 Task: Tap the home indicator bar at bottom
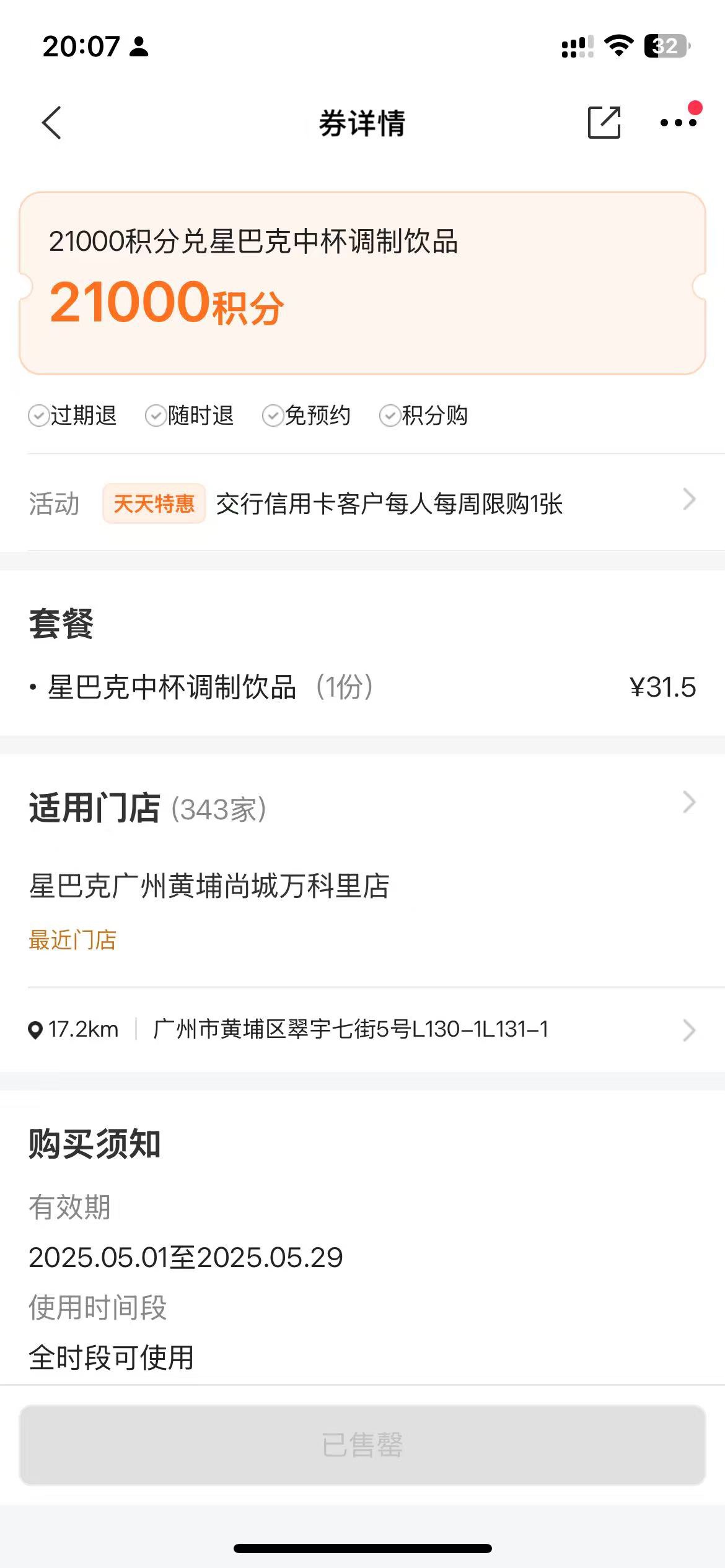point(362,1548)
